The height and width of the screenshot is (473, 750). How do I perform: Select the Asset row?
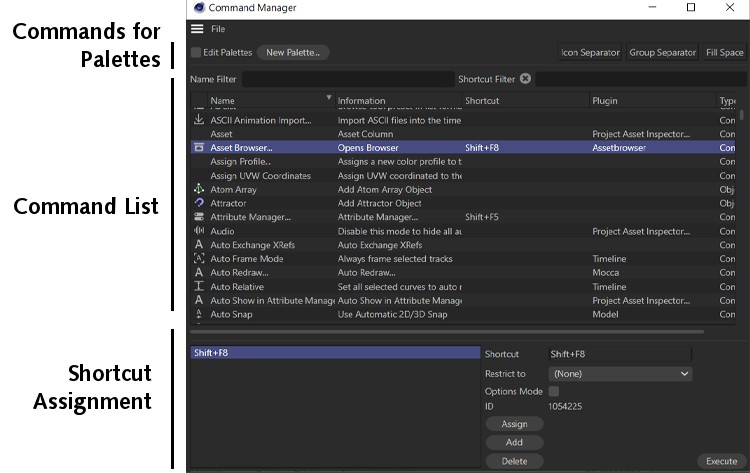[x=463, y=134]
